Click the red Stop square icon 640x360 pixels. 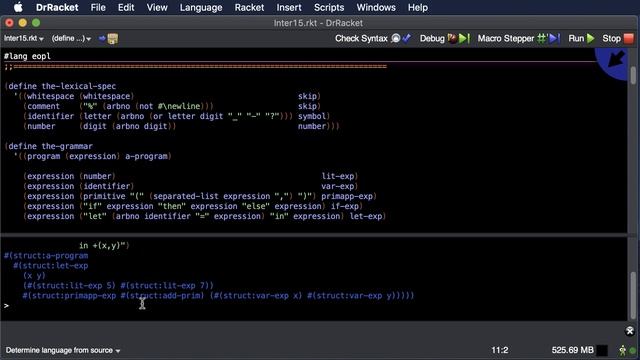629,38
